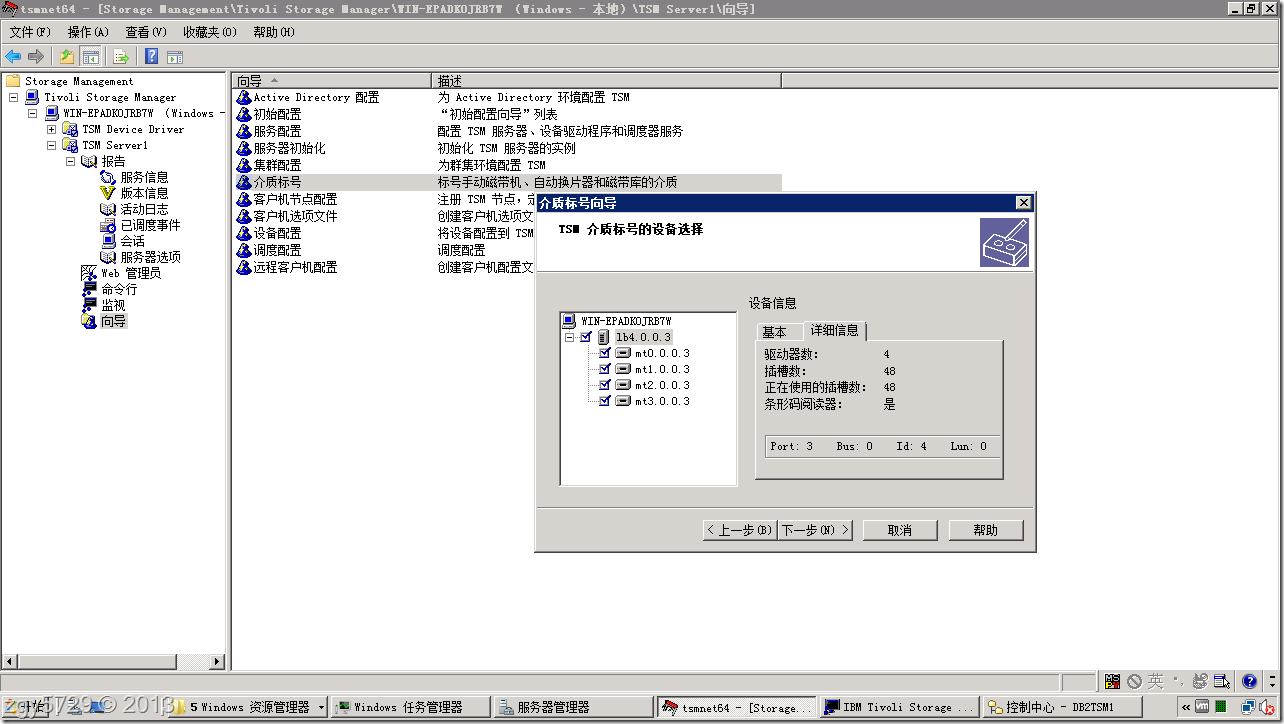Toggle checkbox for library lb4.0.0.3

[586, 337]
